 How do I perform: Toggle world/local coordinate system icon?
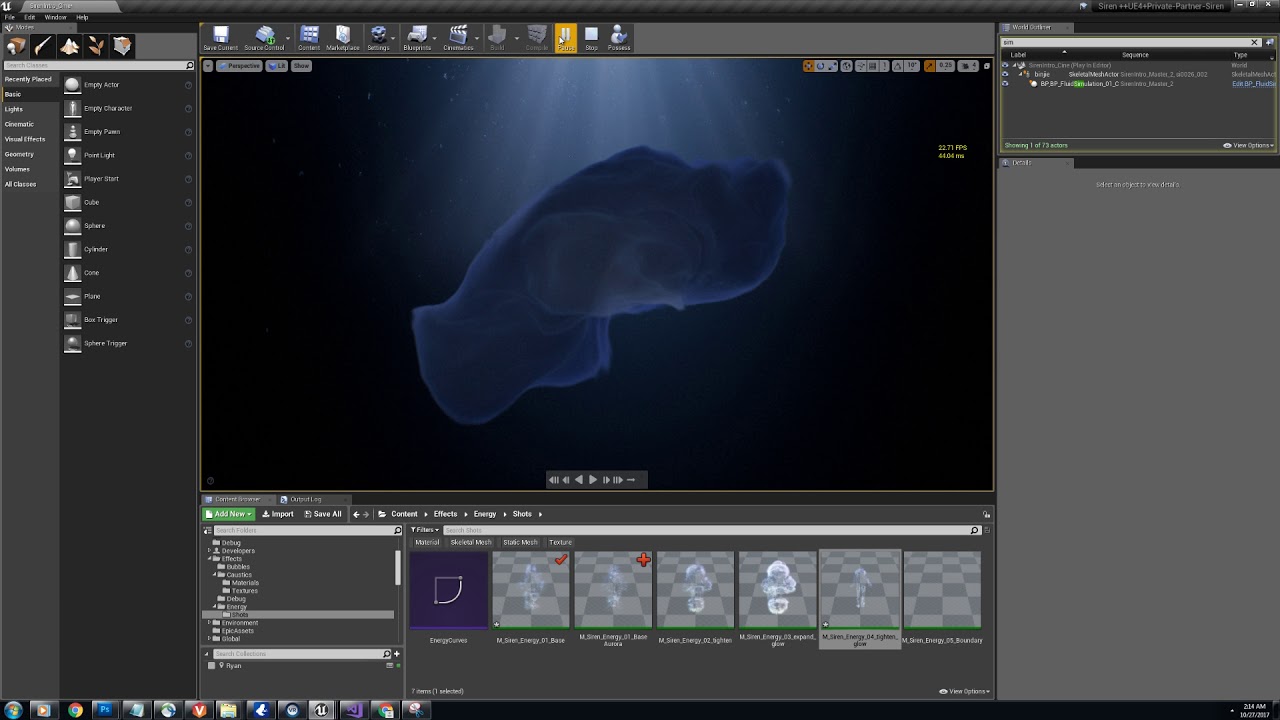pos(847,66)
